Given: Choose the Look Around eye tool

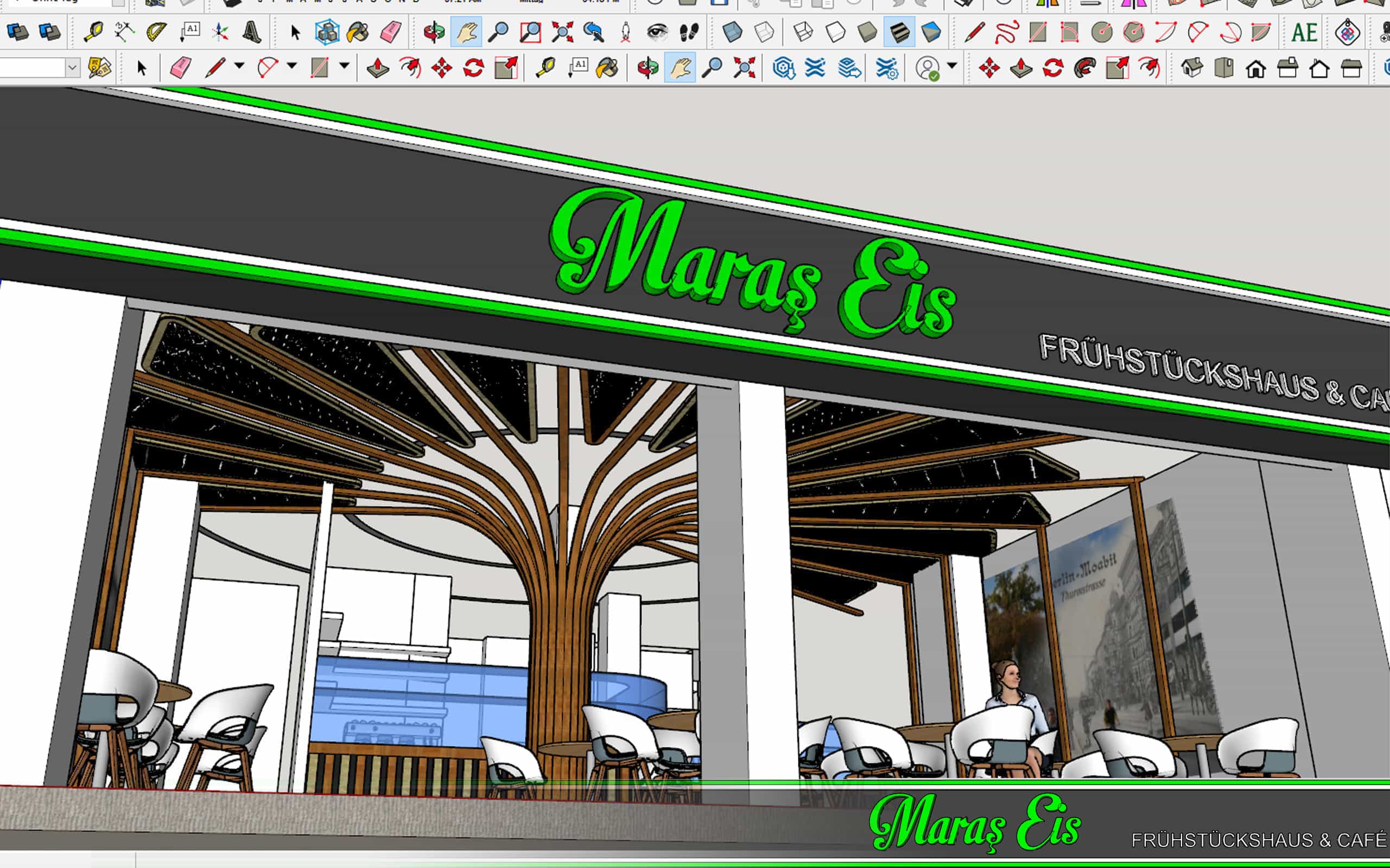Looking at the screenshot, I should click(x=657, y=31).
